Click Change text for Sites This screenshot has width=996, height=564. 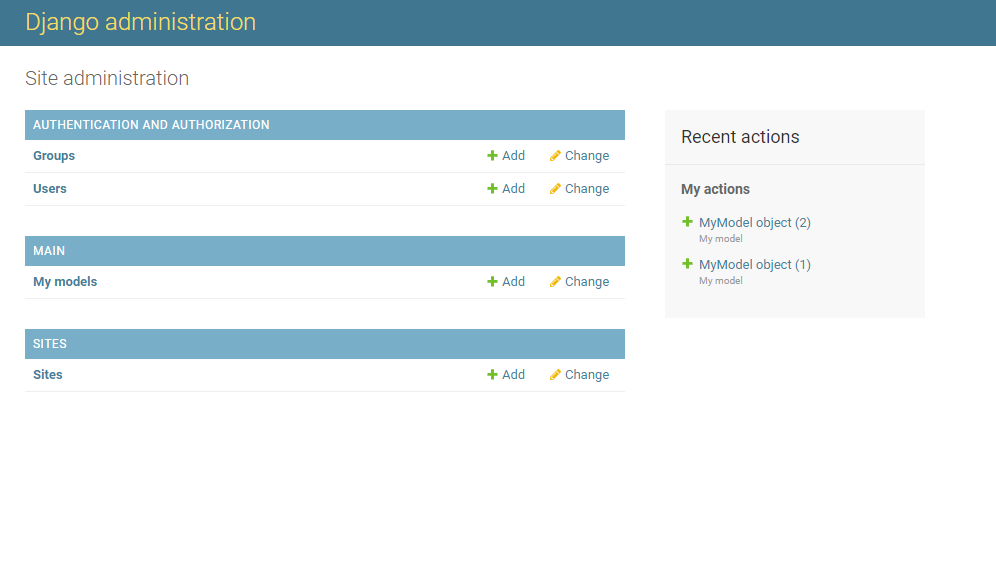pyautogui.click(x=587, y=375)
